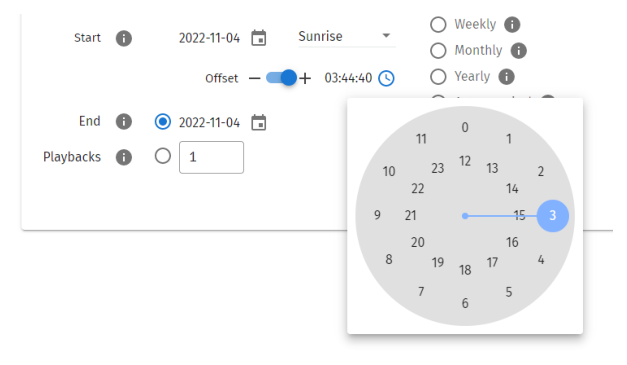Viewport: 627px width, 365px height.
Task: Open the Sunrise dropdown
Action: click(347, 36)
